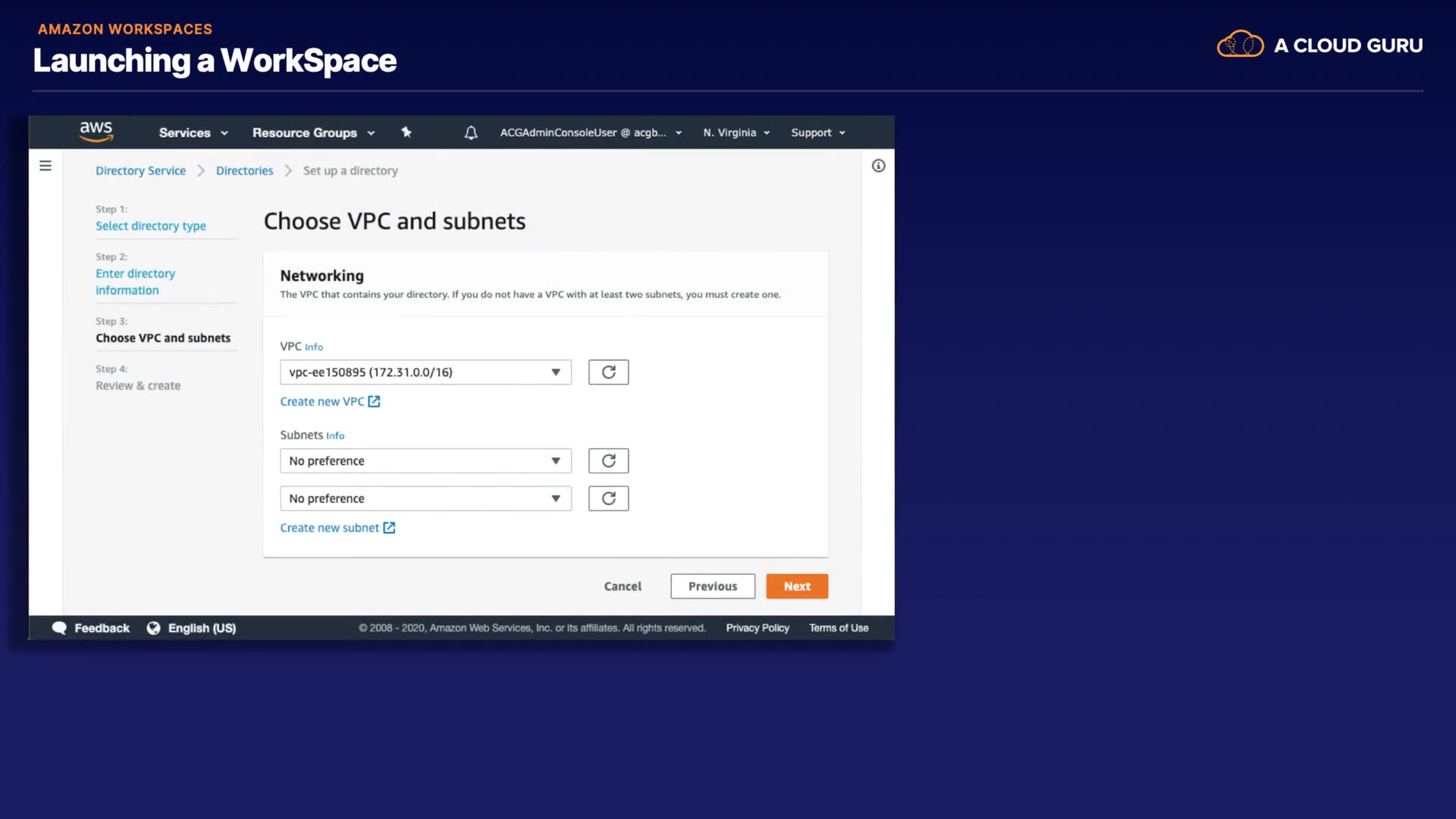The width and height of the screenshot is (1456, 819).
Task: Click the pin shortcuts star icon
Action: point(406,132)
